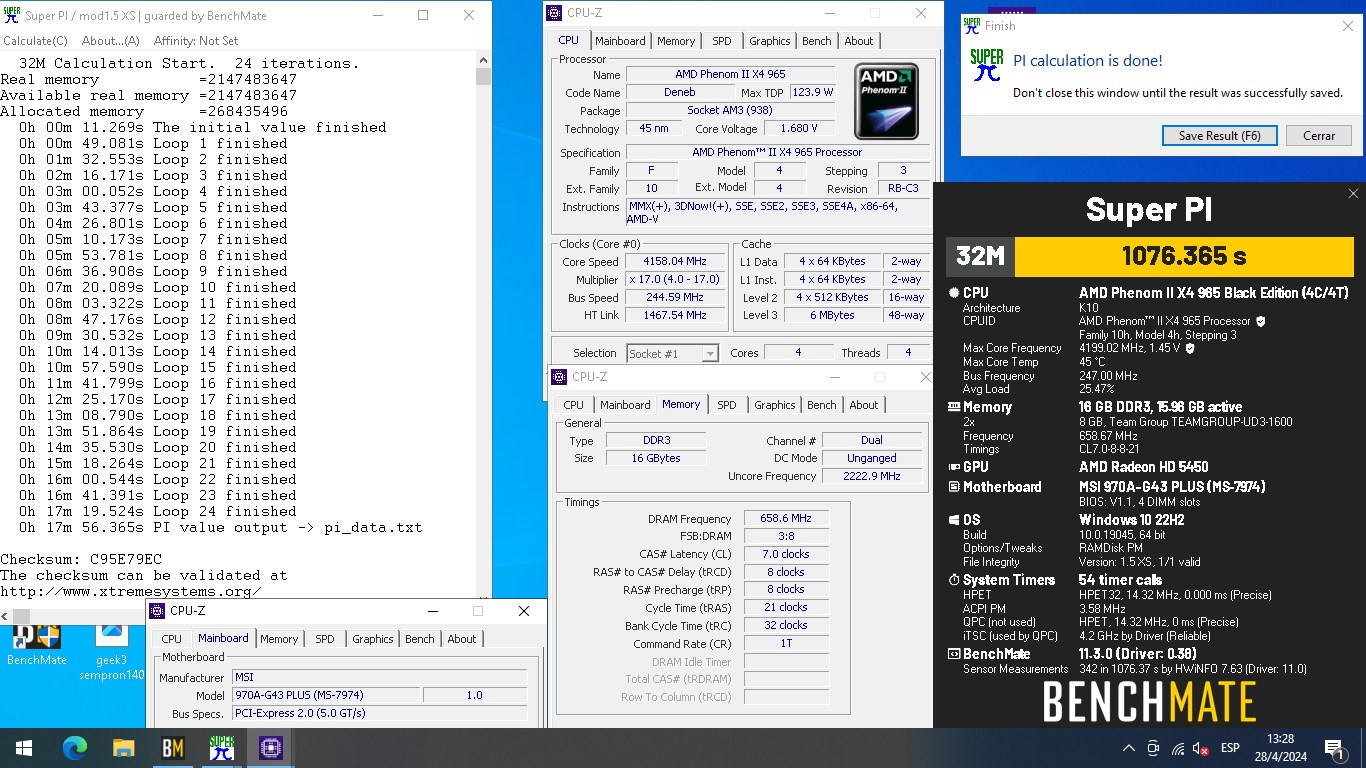
Task: Click the network icon in system tray
Action: coord(1177,748)
